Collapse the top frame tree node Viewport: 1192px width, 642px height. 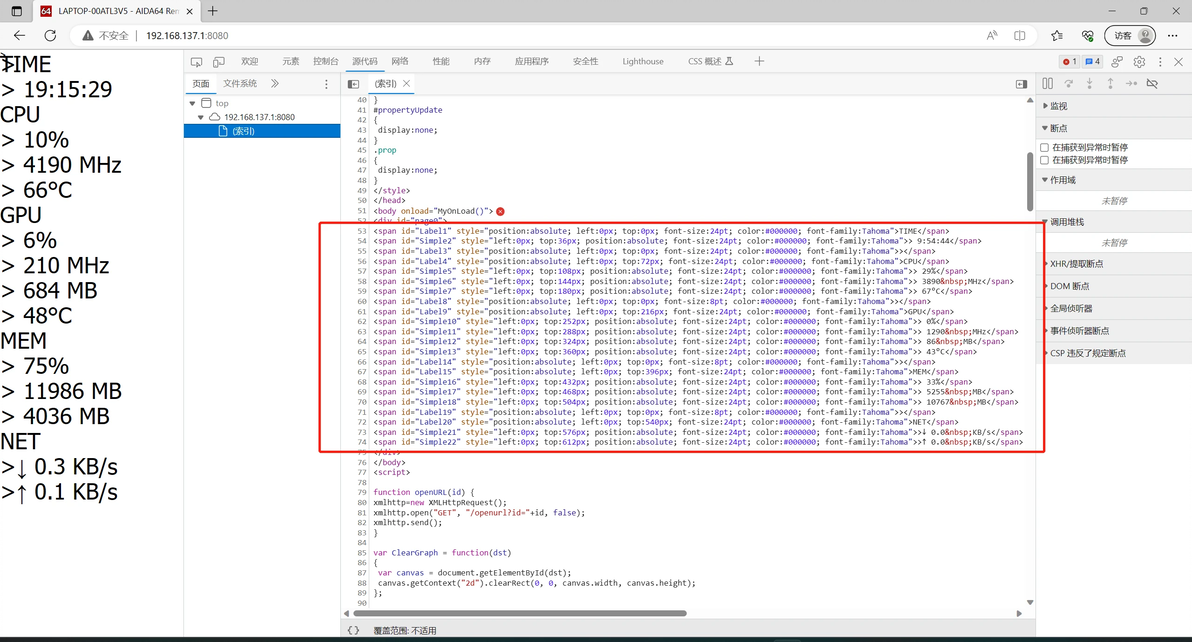[x=192, y=103]
